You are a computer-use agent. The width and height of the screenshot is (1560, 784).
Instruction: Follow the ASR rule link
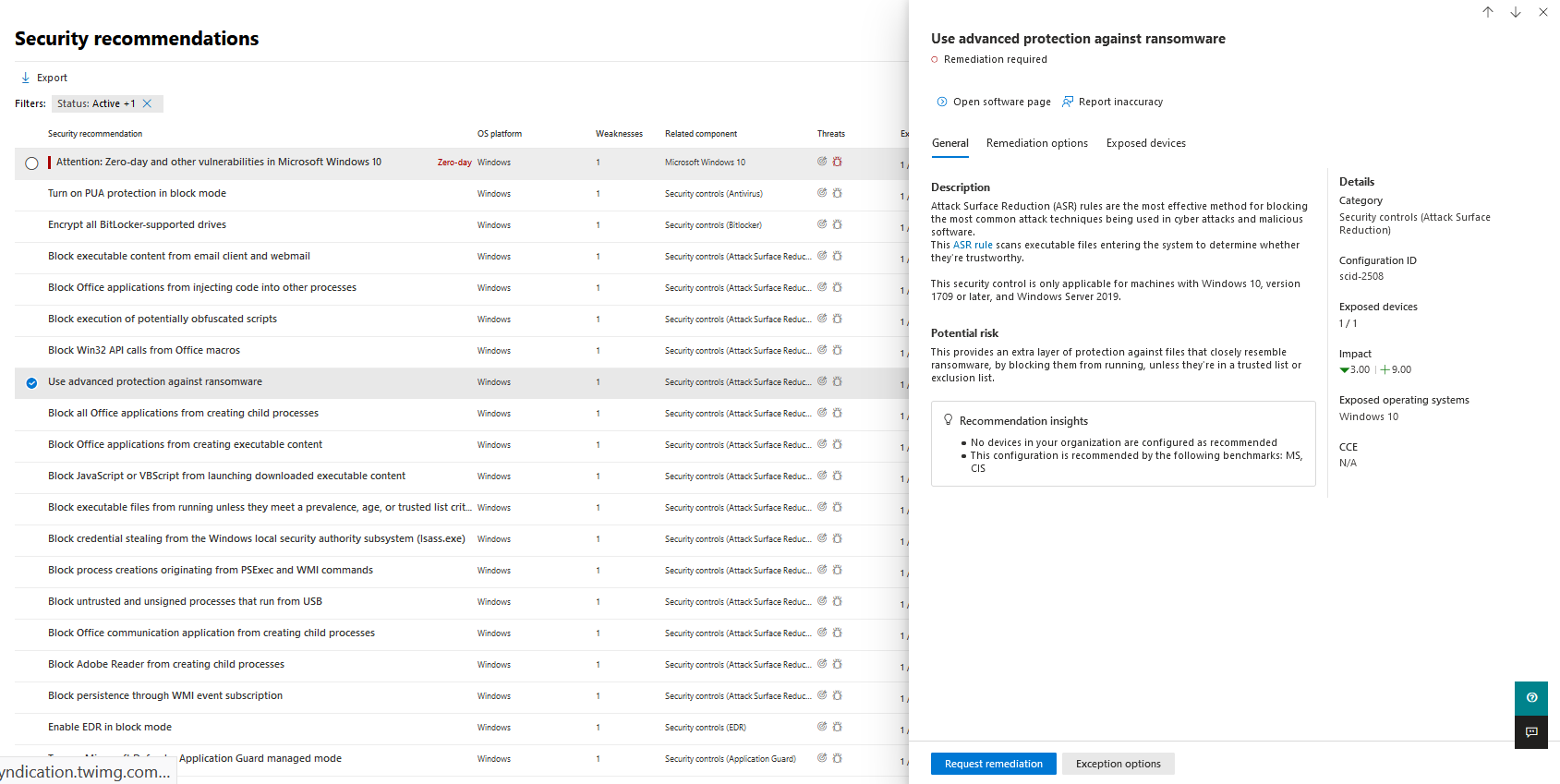coord(973,246)
